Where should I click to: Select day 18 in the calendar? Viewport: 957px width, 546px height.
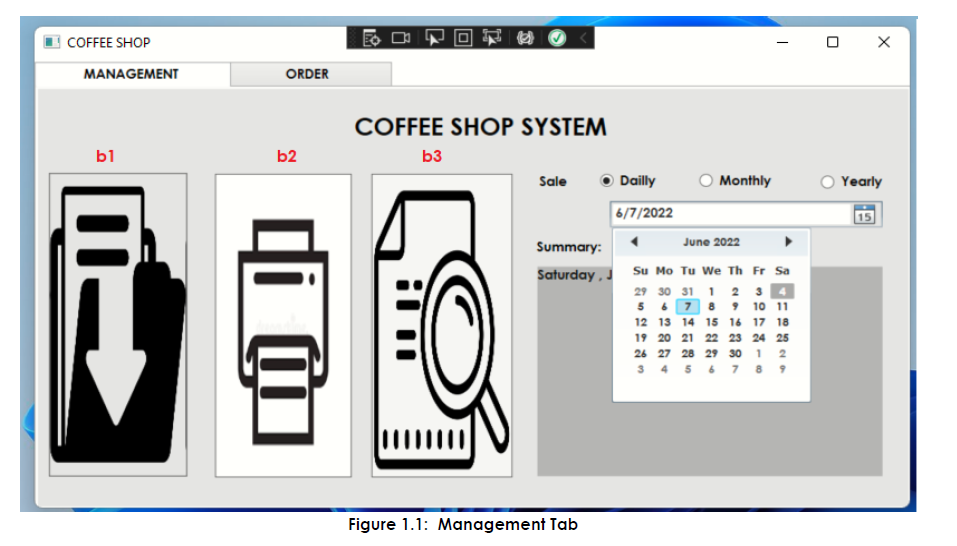(x=782, y=322)
